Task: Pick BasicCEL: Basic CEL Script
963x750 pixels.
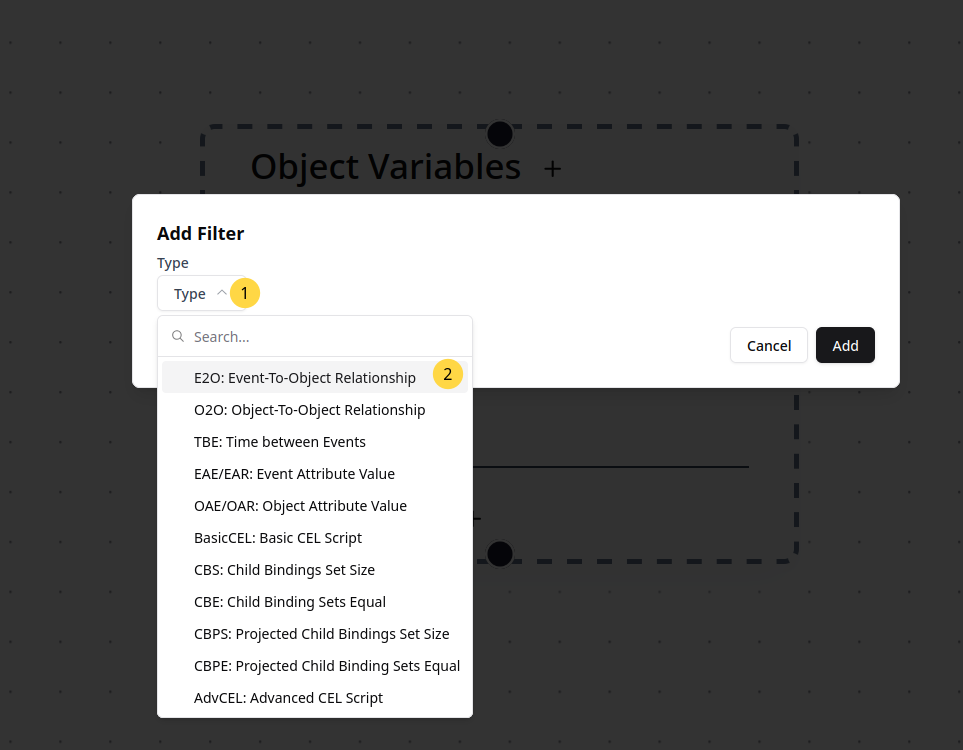Action: click(x=314, y=537)
